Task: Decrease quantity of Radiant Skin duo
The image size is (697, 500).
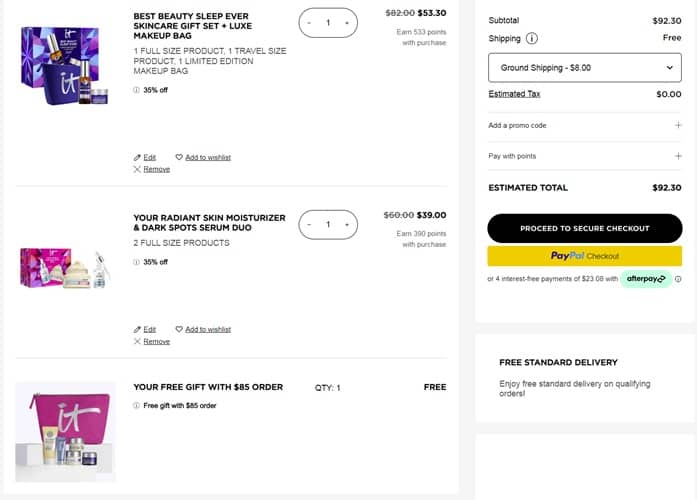Action: 309,225
